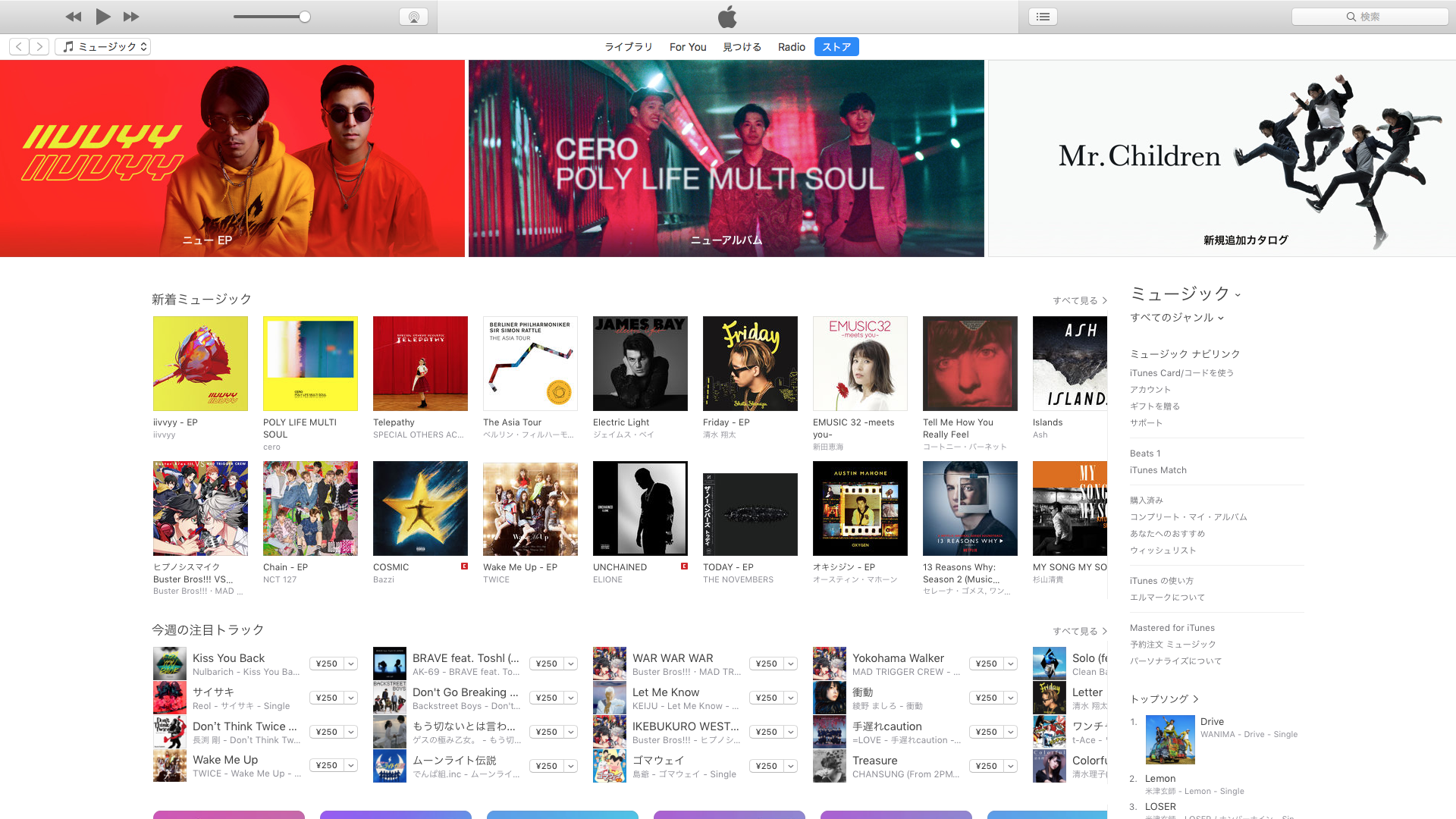The height and width of the screenshot is (819, 1456).
Task: Open the UNCHAINED album cover
Action: [x=640, y=509]
